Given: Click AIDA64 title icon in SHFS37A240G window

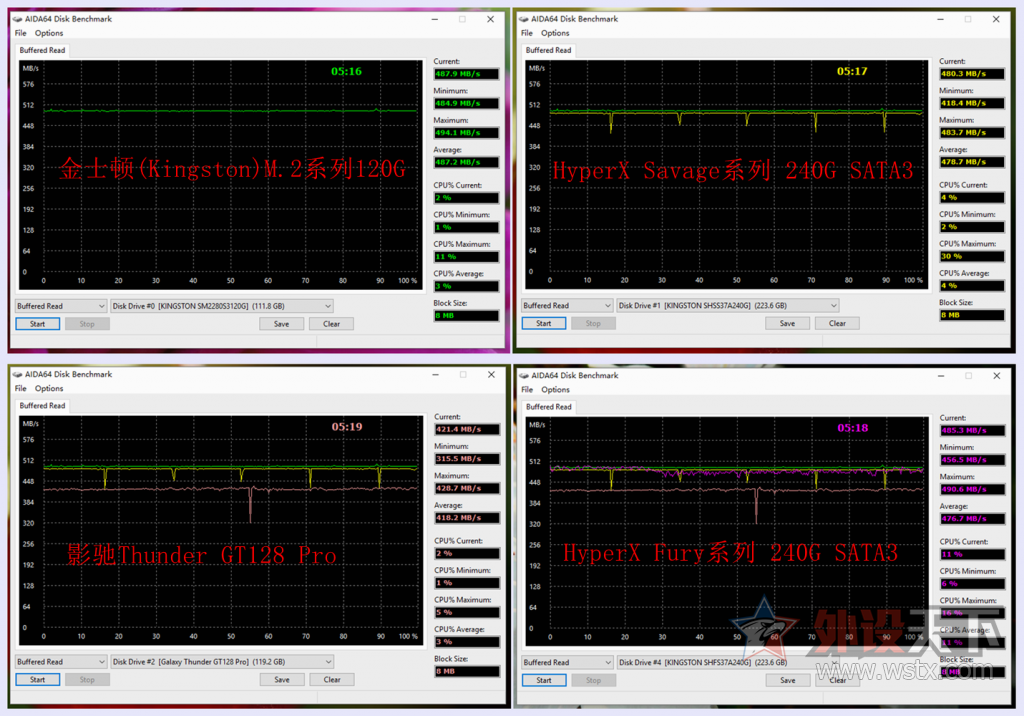Looking at the screenshot, I should point(524,376).
